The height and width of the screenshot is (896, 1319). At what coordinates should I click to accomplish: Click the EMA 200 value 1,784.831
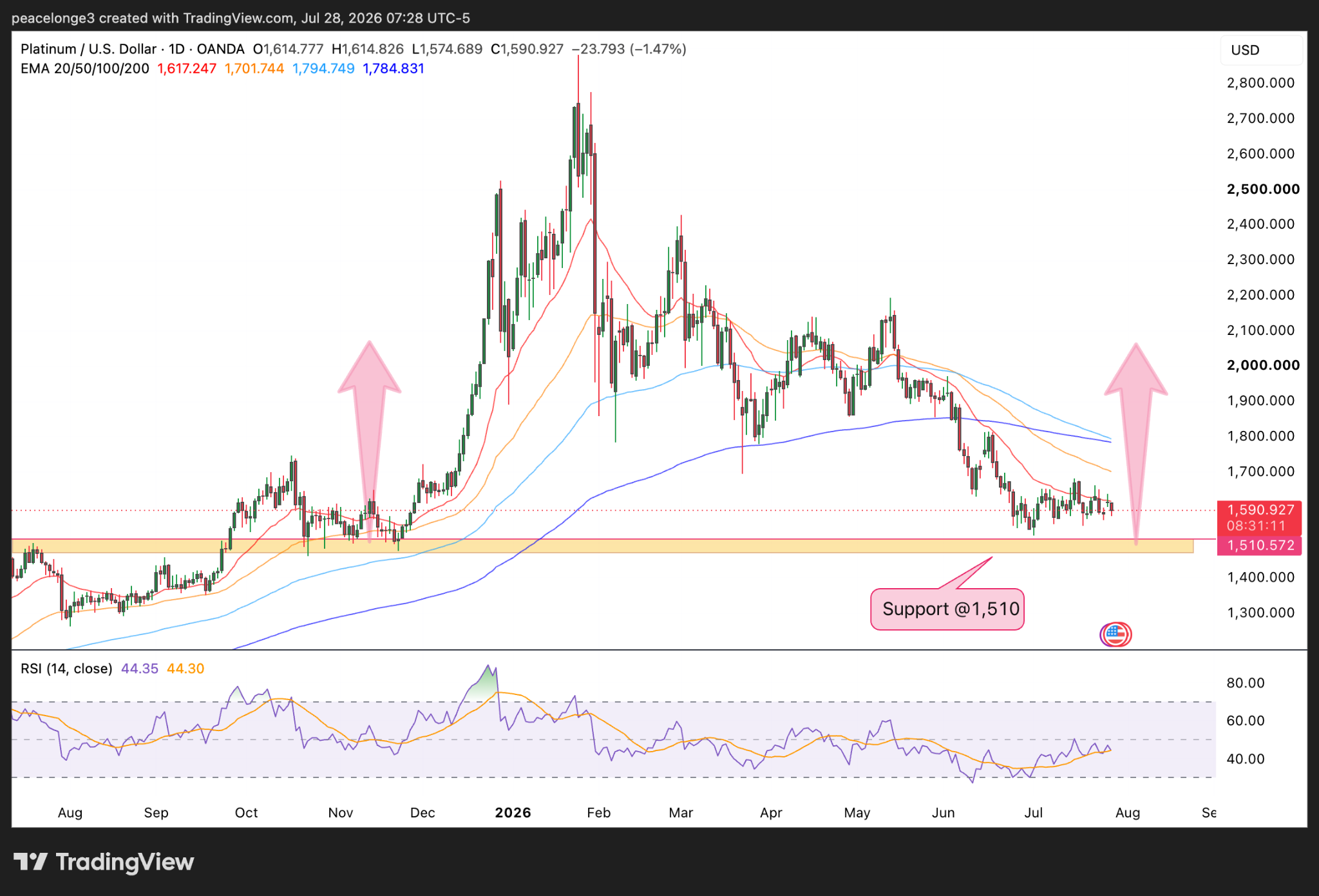394,68
